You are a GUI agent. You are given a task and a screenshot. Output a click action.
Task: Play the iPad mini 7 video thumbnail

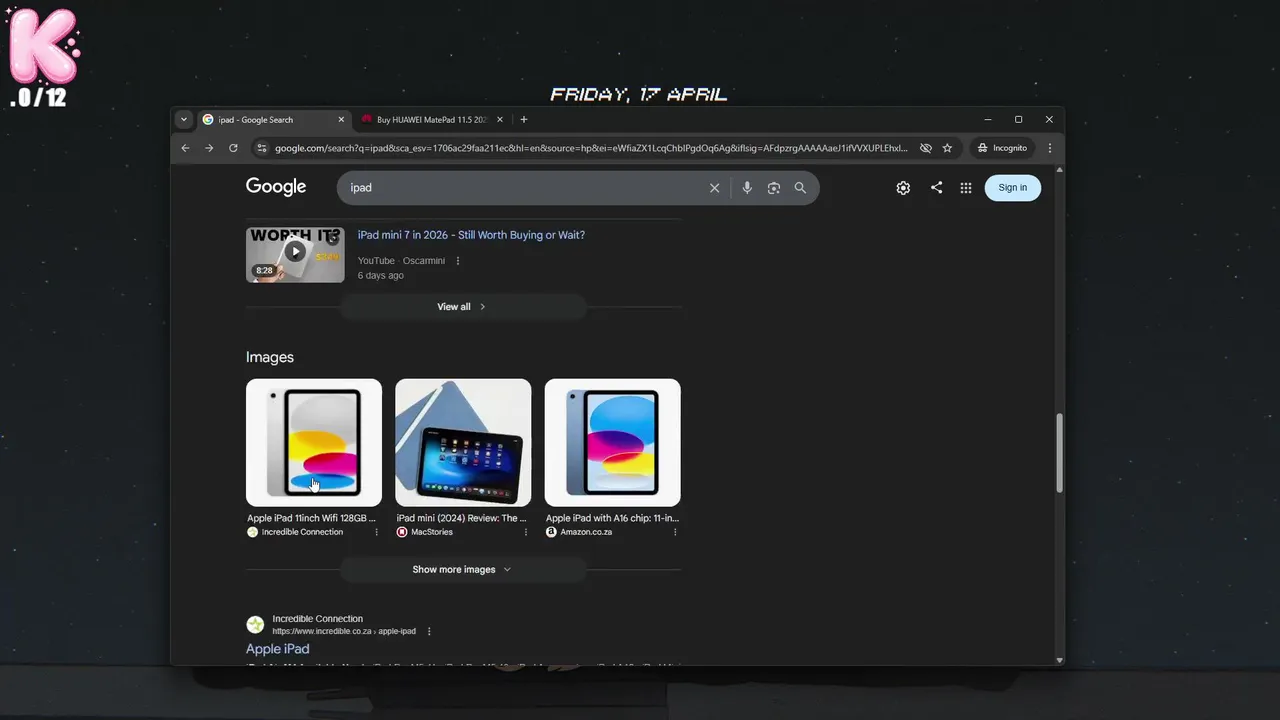[x=295, y=255]
